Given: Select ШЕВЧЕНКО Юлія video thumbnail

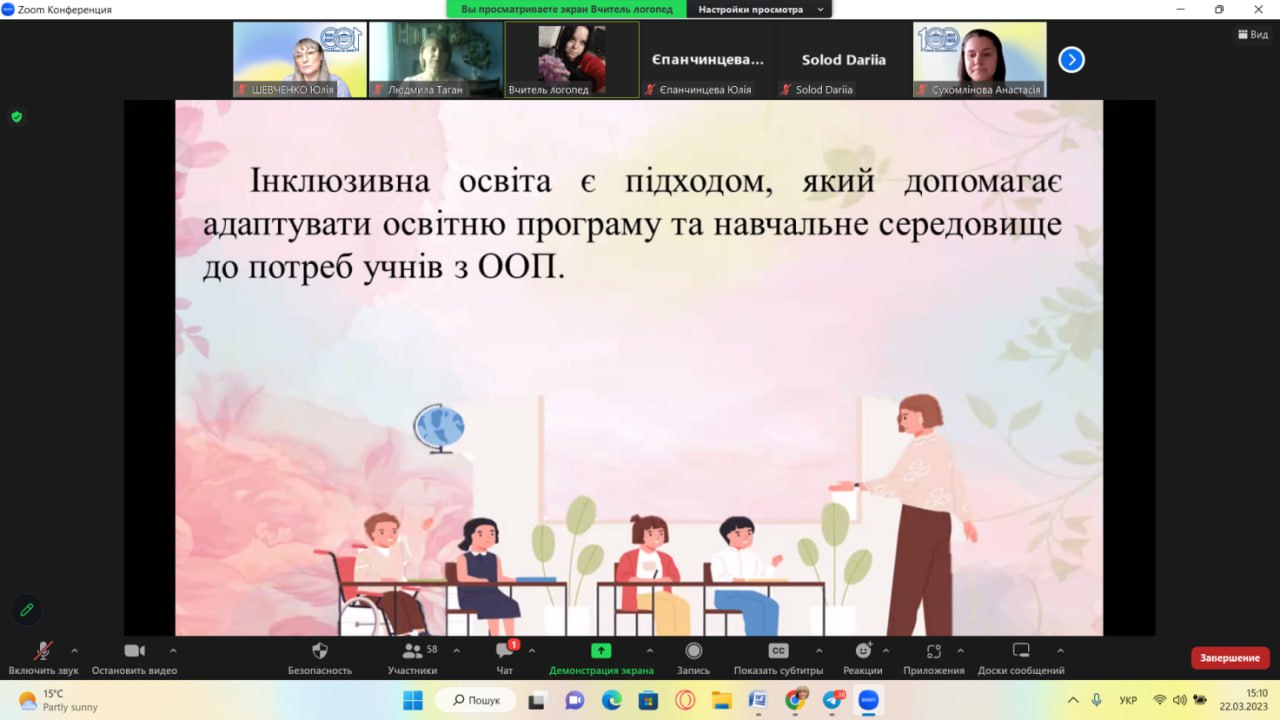Looking at the screenshot, I should pyautogui.click(x=300, y=60).
